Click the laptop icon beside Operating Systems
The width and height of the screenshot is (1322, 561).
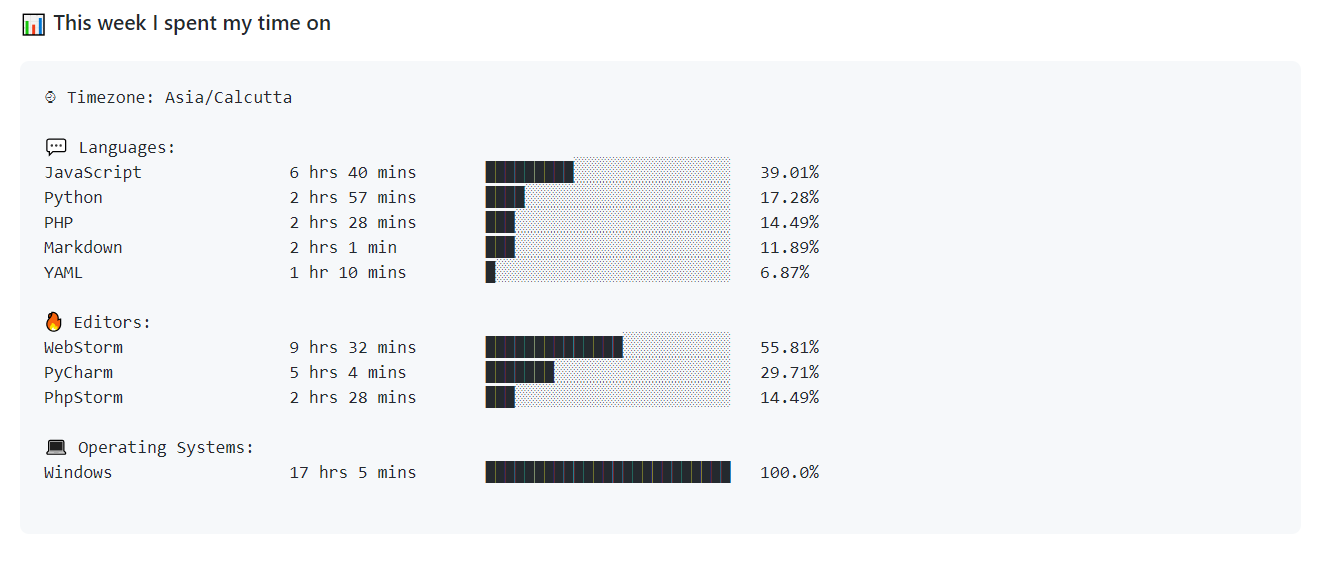tap(56, 447)
